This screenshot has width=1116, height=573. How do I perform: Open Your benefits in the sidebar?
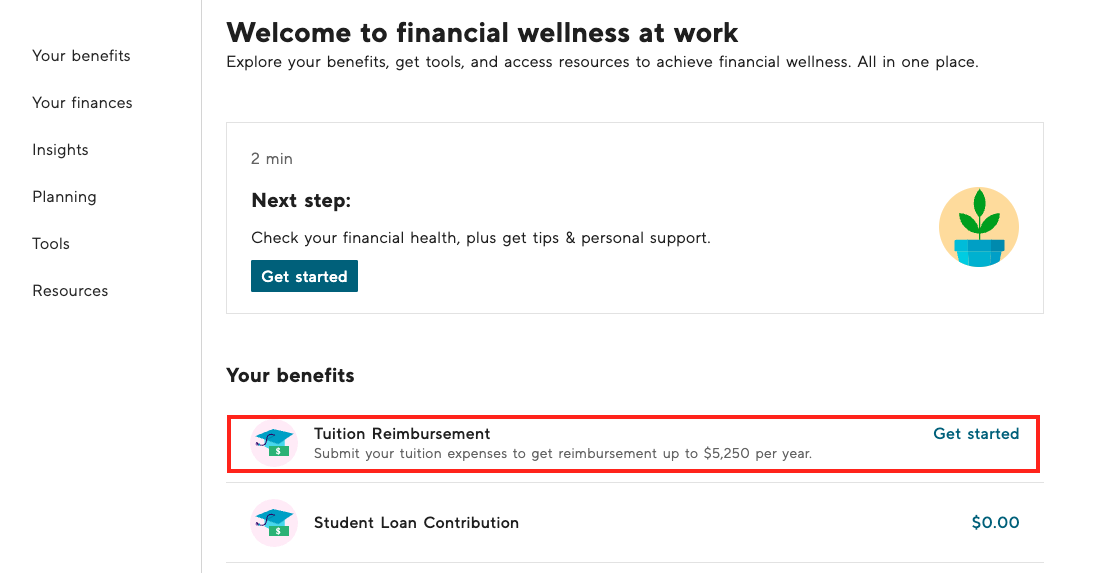(x=81, y=56)
